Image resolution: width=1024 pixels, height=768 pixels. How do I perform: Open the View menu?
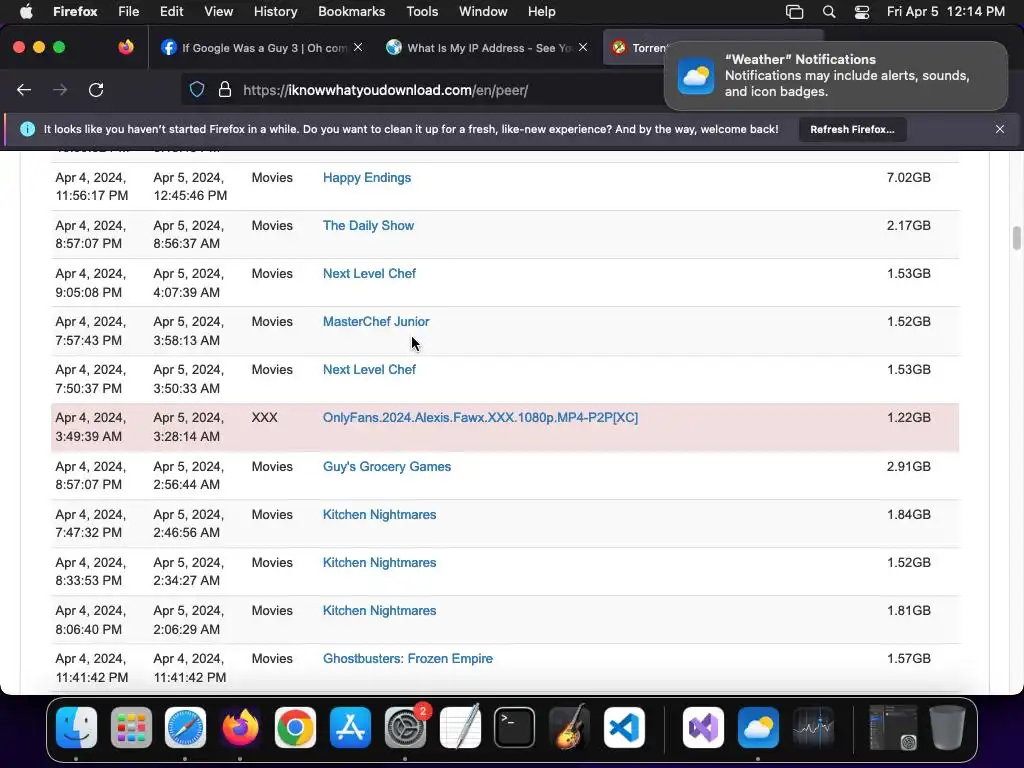pyautogui.click(x=218, y=11)
